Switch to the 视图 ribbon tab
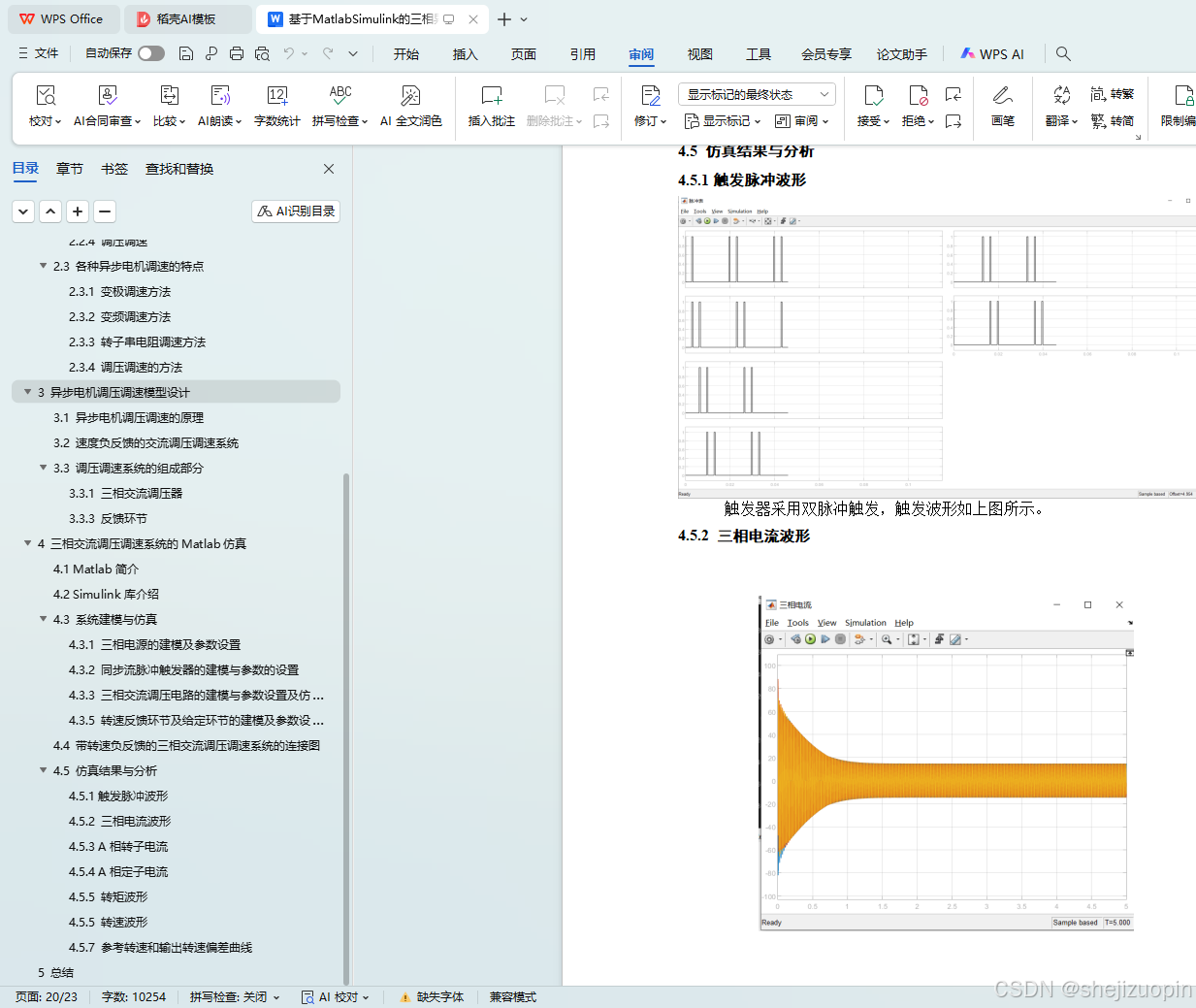Viewport: 1196px width, 1008px height. [x=700, y=54]
